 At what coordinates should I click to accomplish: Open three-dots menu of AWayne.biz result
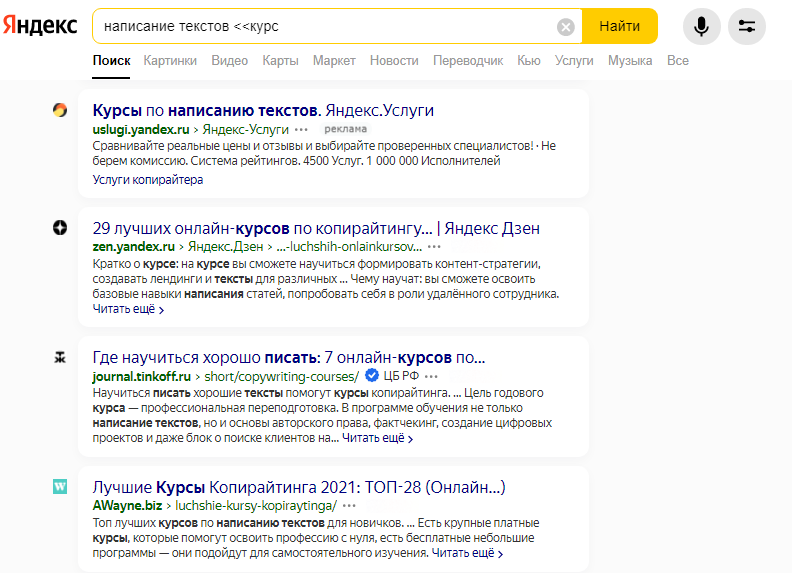pyautogui.click(x=350, y=506)
